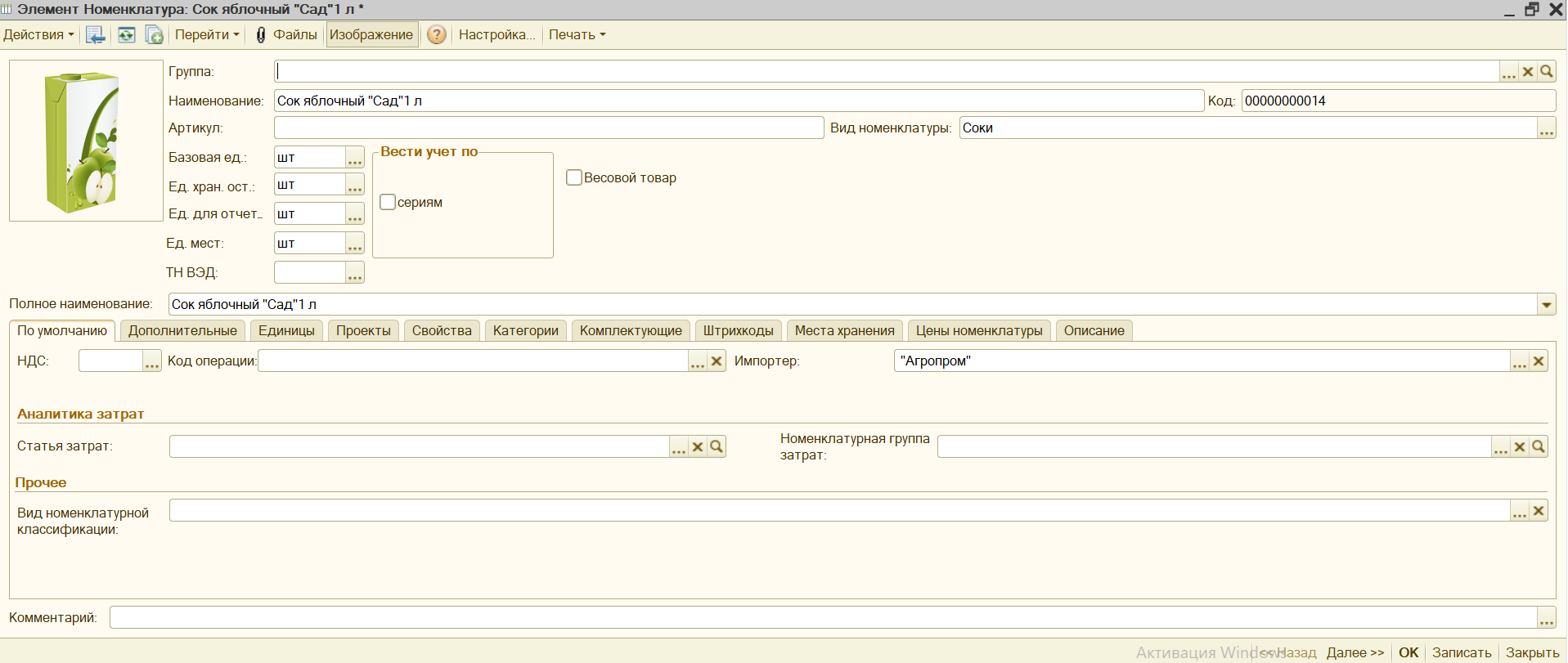Click the copy element toolbar icon
1568x663 pixels.
click(x=154, y=35)
